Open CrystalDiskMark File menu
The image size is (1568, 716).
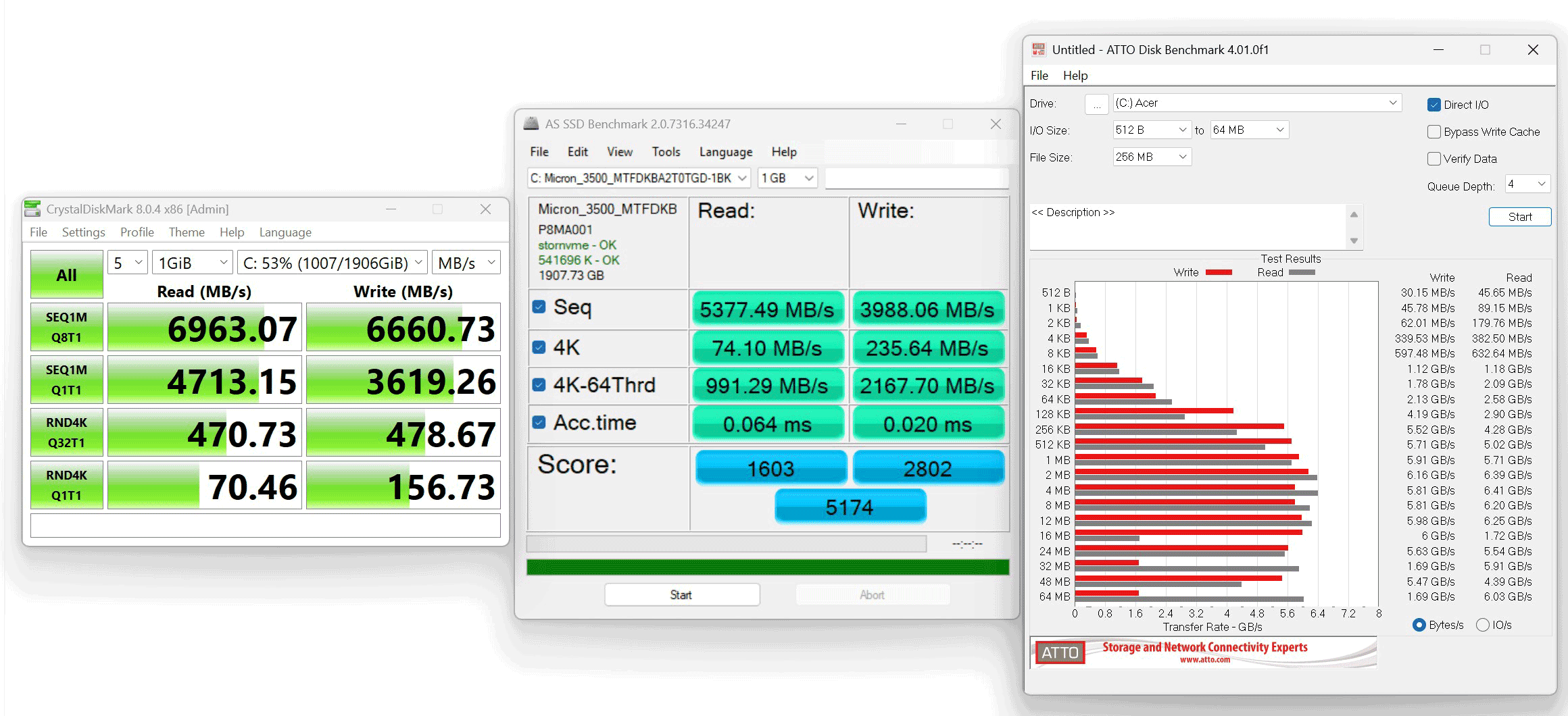39,232
